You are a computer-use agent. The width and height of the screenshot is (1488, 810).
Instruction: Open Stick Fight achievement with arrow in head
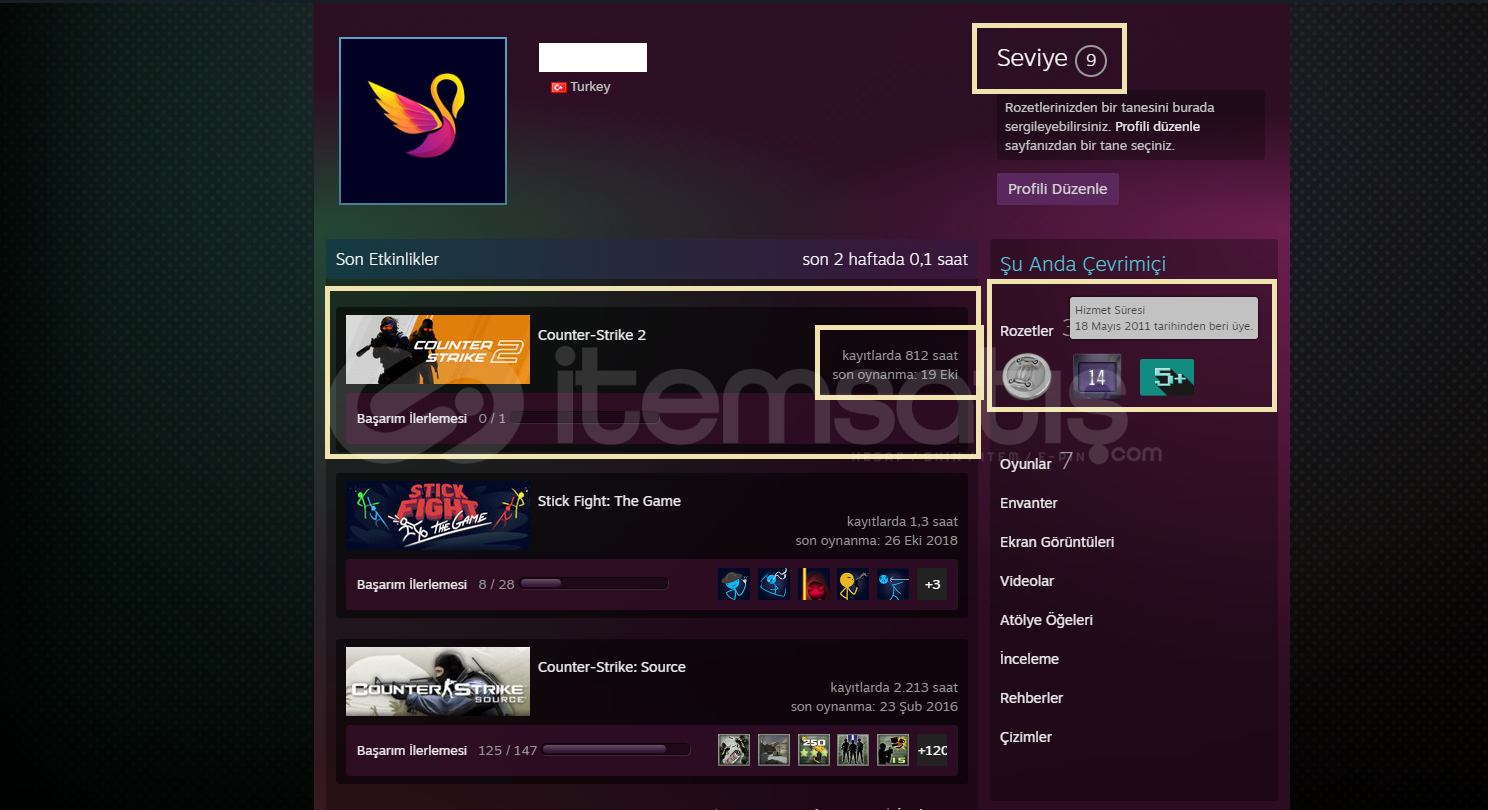coord(893,584)
